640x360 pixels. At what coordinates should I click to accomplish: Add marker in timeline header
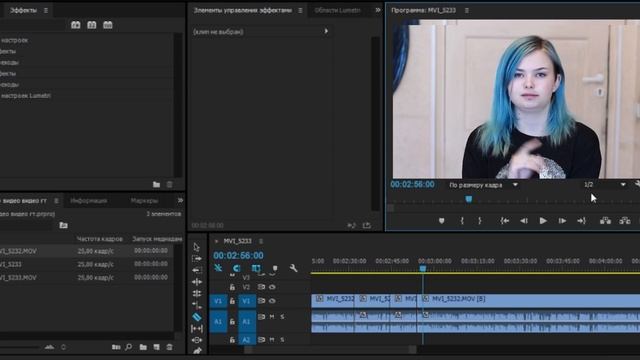275,268
